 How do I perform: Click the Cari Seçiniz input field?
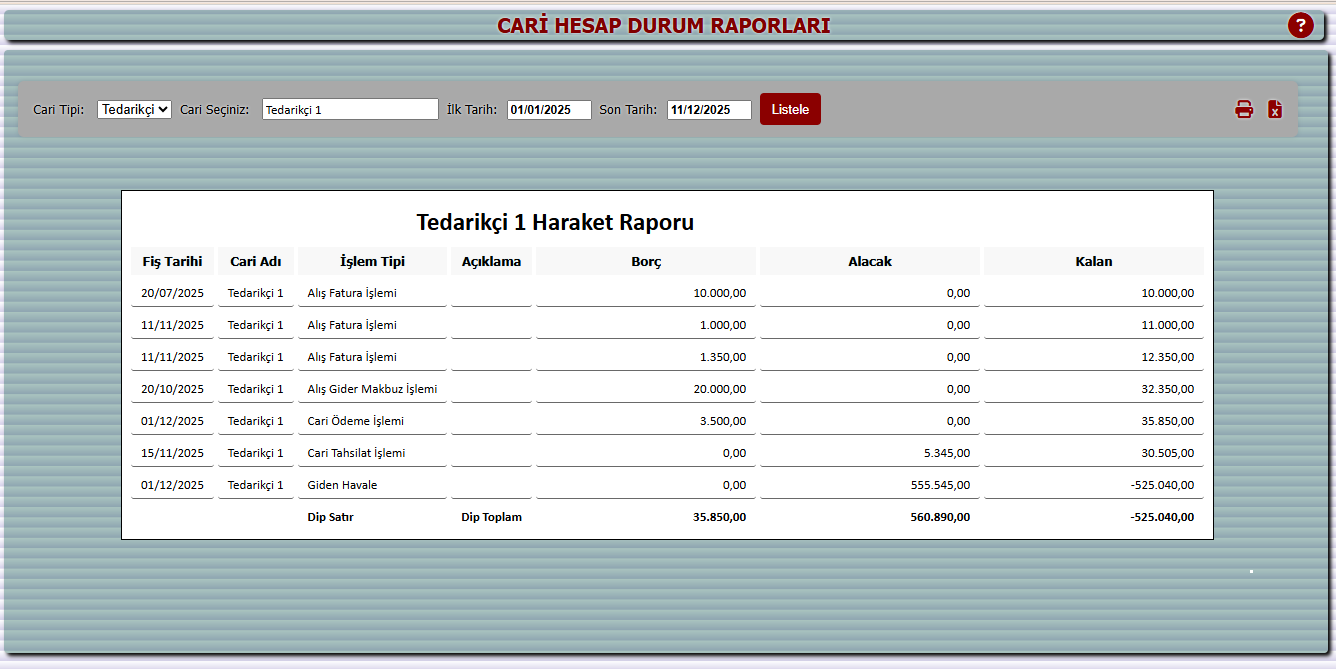pos(350,109)
